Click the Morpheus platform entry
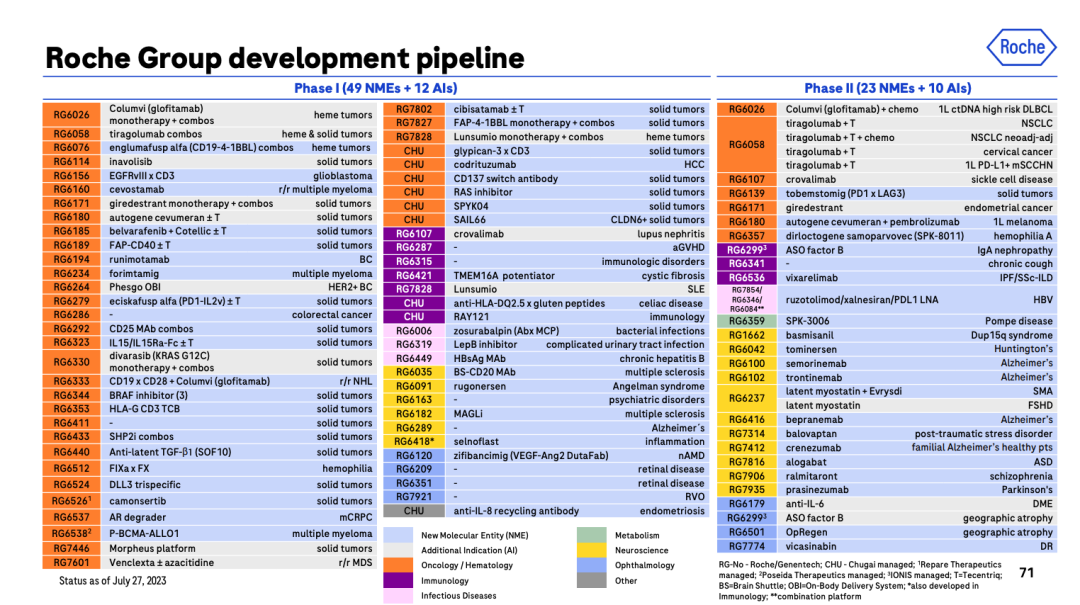The width and height of the screenshot is (1080, 605). (x=152, y=548)
